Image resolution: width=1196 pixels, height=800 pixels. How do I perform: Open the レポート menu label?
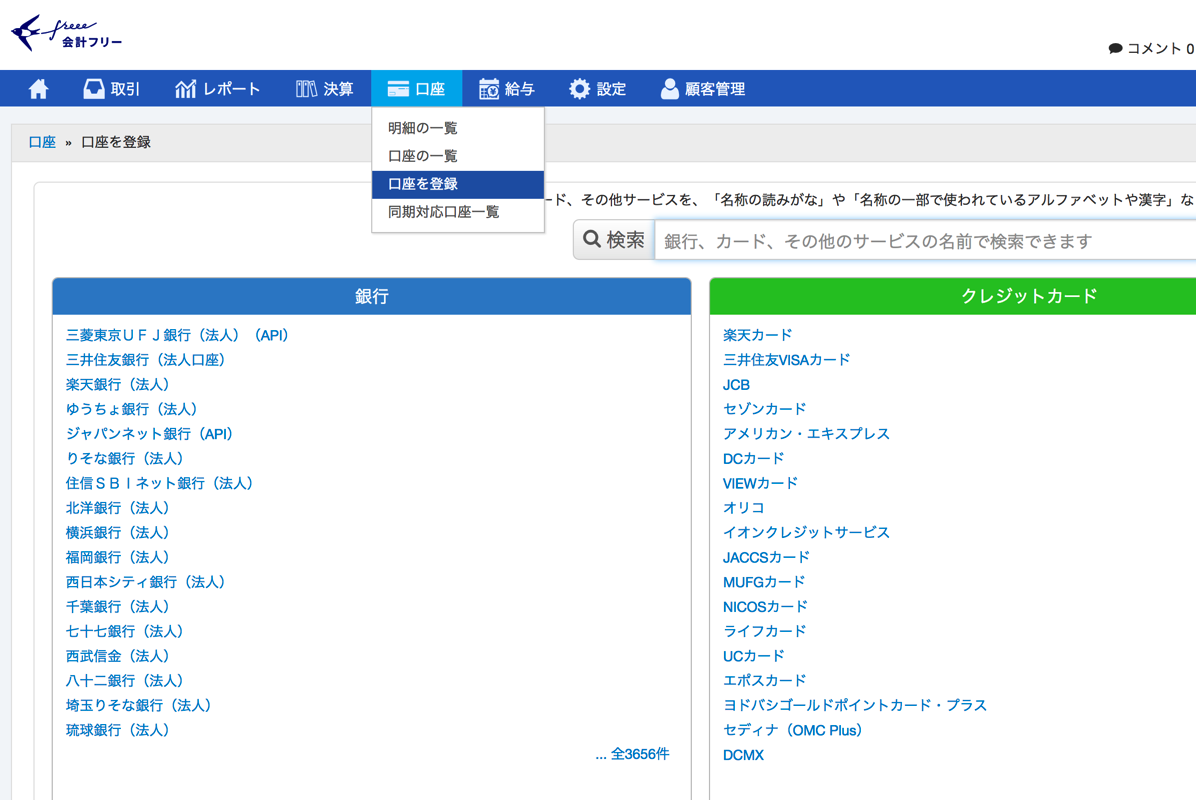232,89
